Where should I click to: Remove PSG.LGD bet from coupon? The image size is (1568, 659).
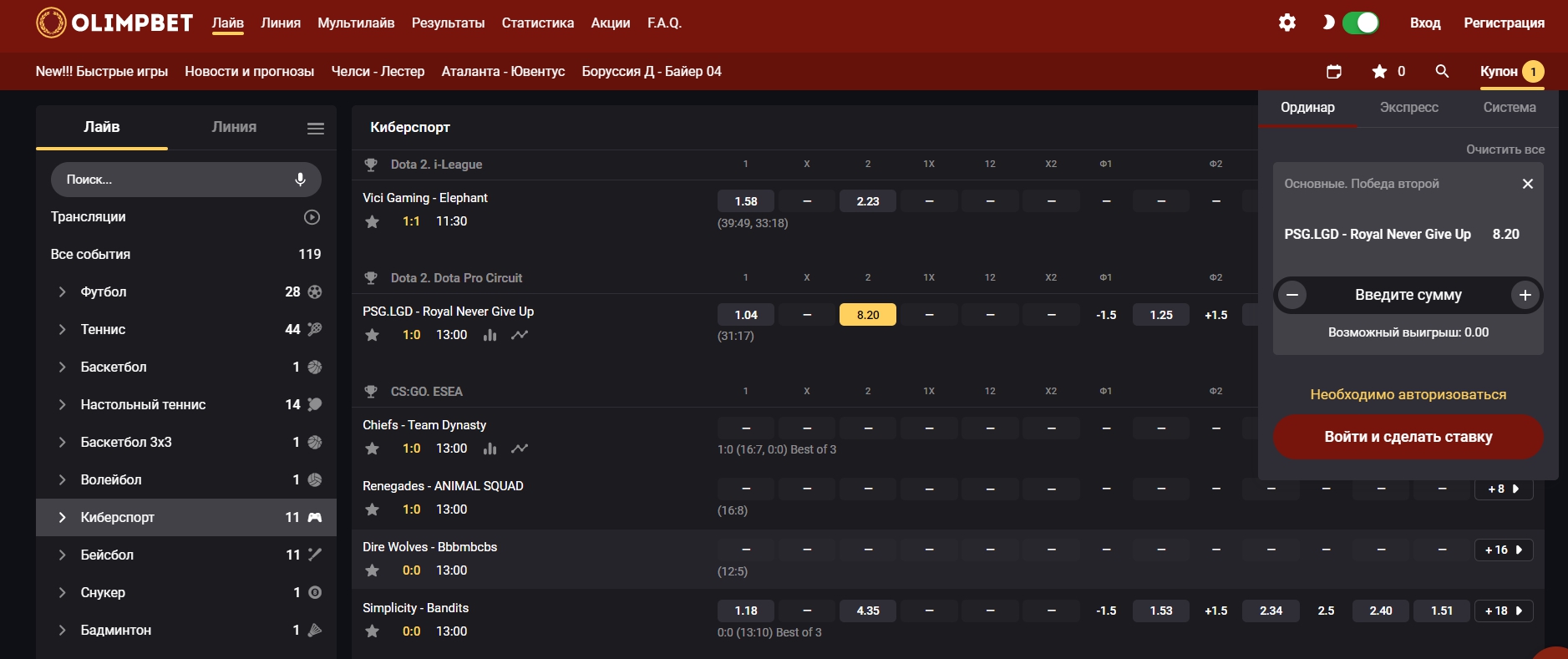[x=1527, y=184]
